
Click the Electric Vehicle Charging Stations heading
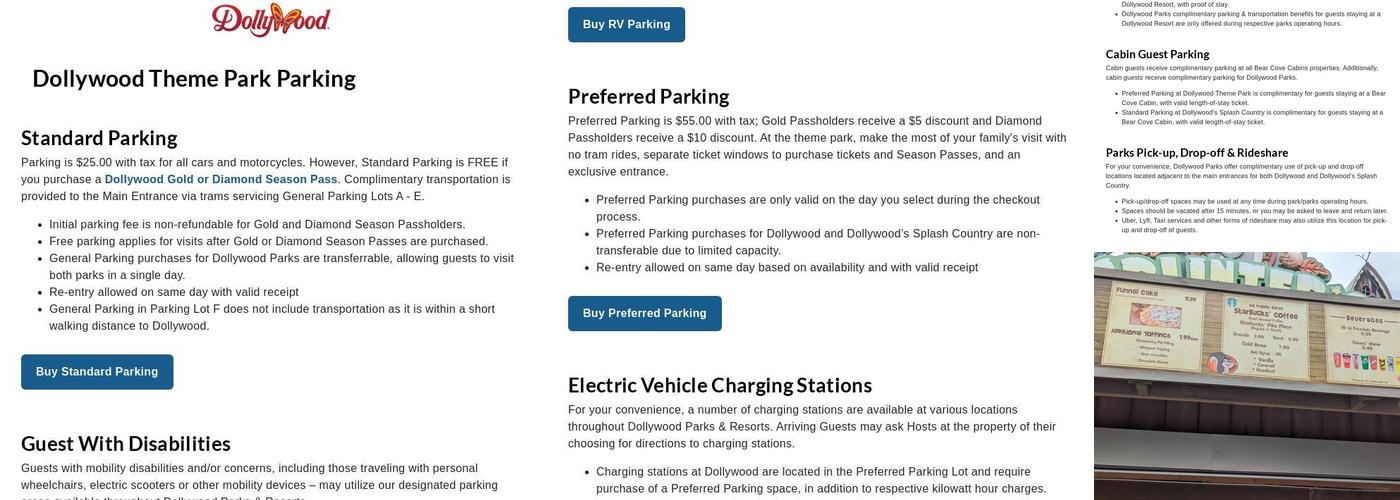(720, 385)
